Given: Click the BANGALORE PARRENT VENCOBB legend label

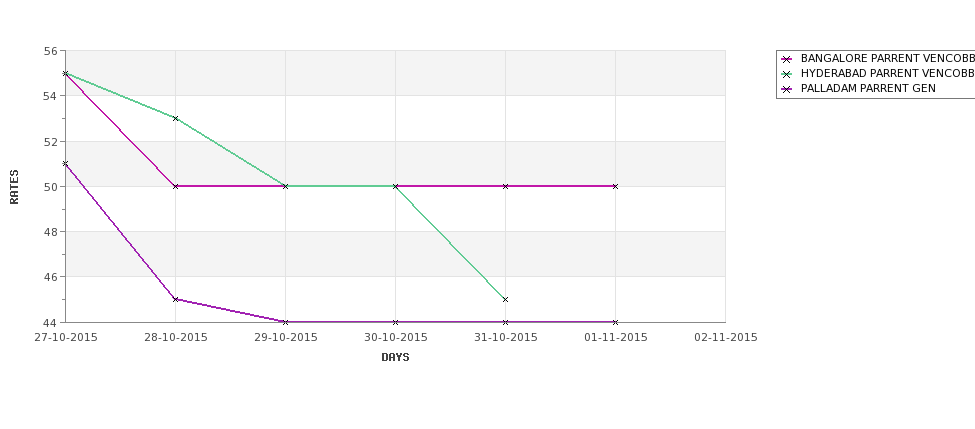Looking at the screenshot, I should (x=887, y=59).
